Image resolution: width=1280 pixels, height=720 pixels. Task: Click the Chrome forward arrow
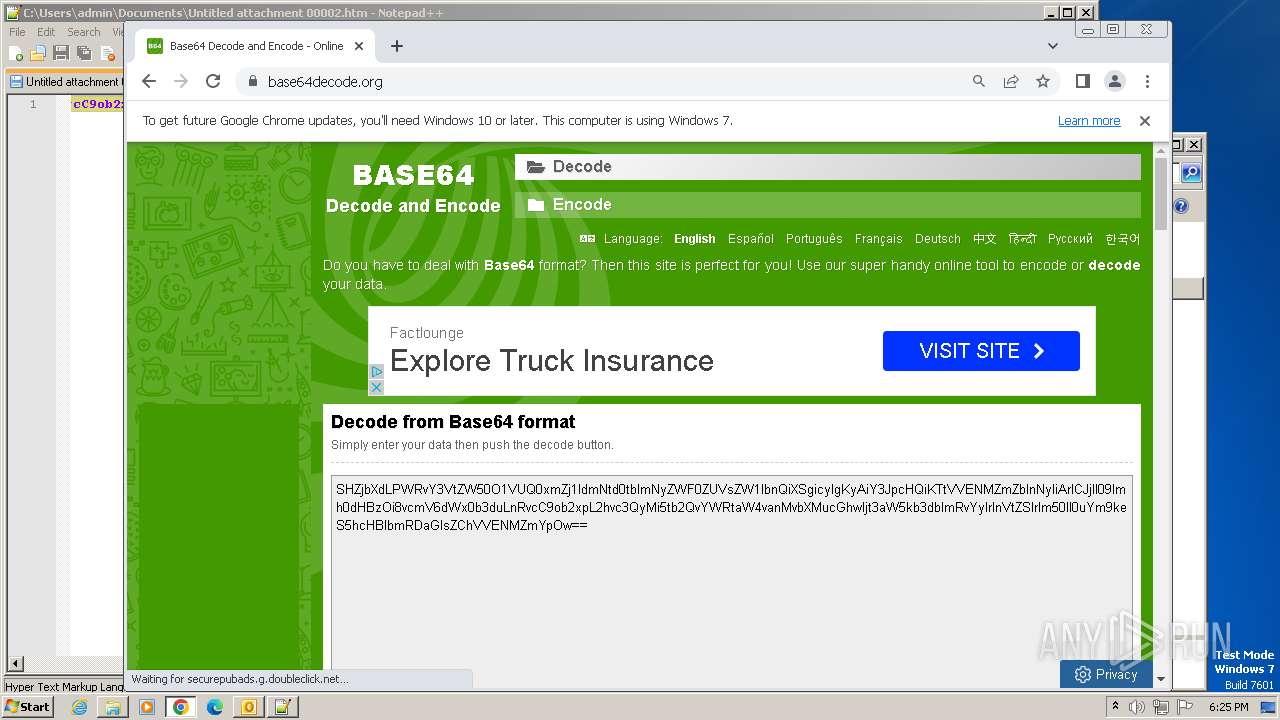[181, 81]
